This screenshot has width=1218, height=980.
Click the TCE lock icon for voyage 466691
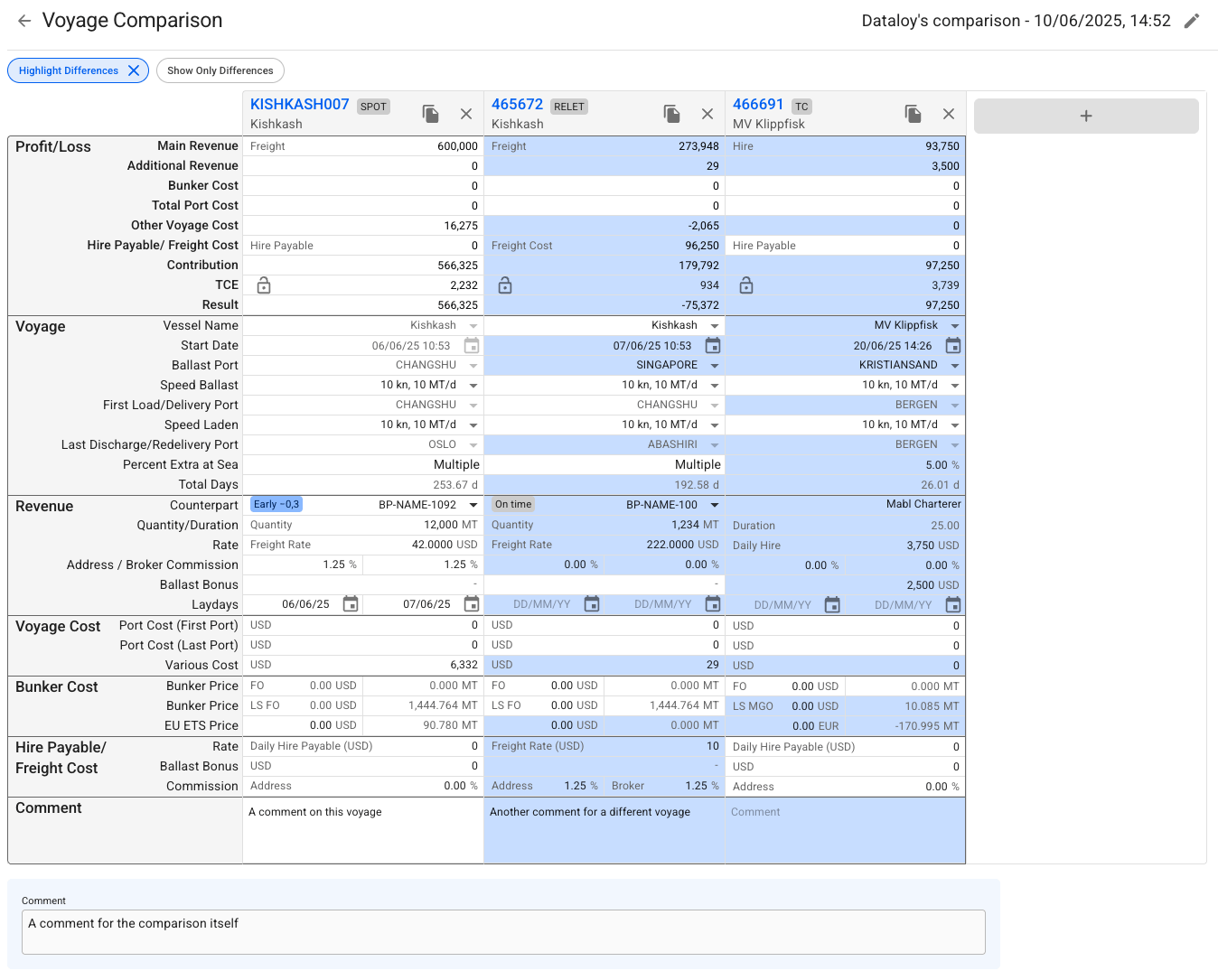coord(746,285)
